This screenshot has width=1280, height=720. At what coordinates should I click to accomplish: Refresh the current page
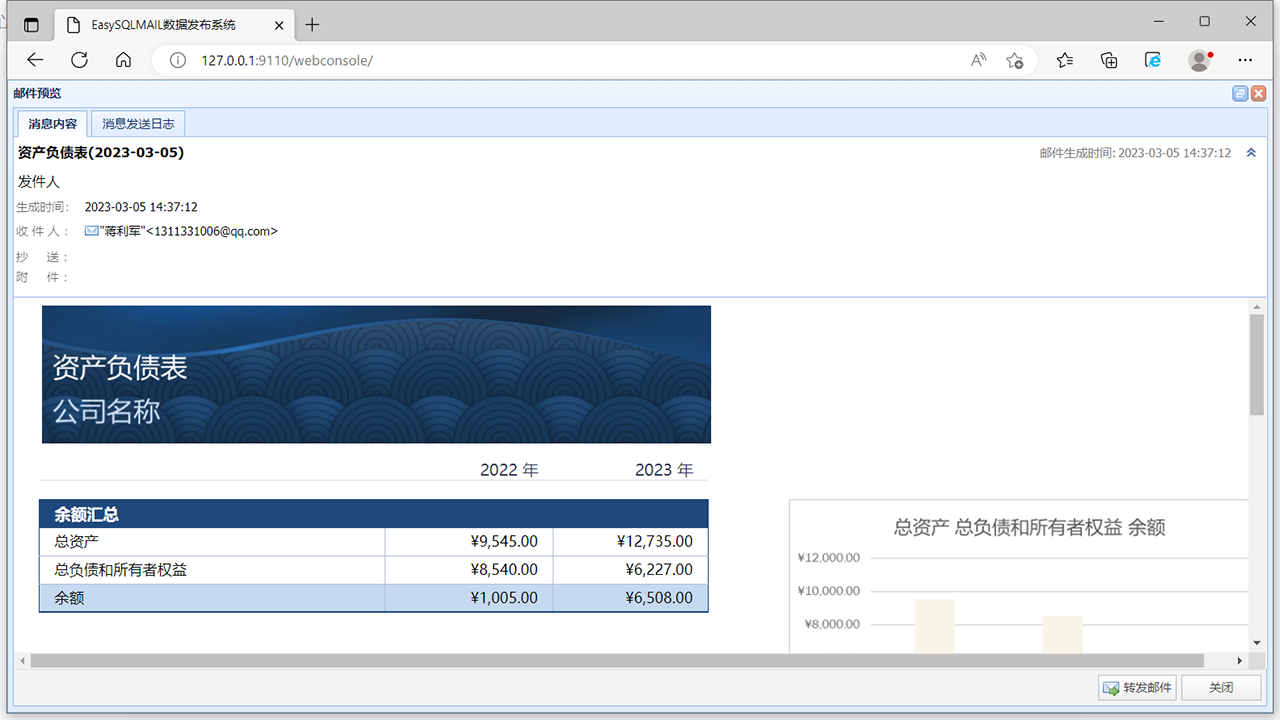click(x=79, y=60)
